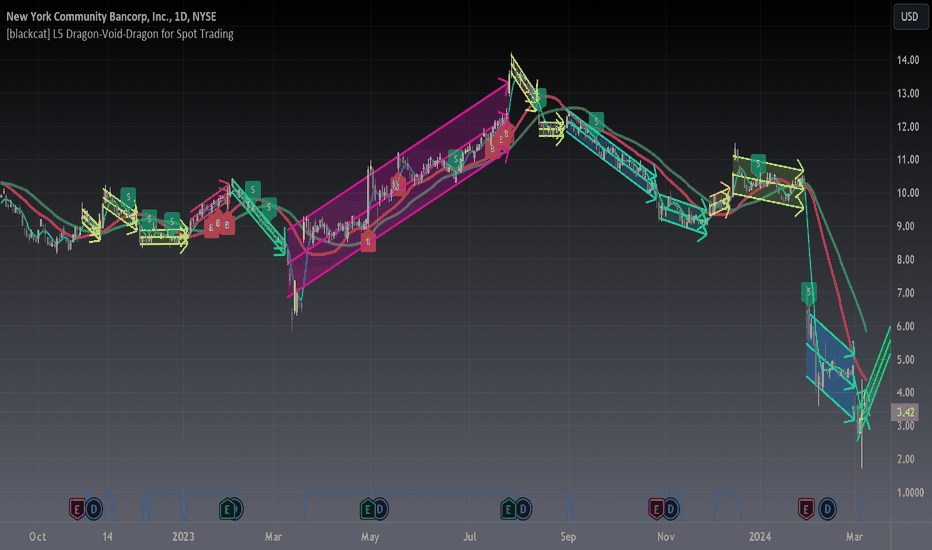Click the 5.00 price axis label
Viewport: 932px width, 550px height.
[x=905, y=360]
